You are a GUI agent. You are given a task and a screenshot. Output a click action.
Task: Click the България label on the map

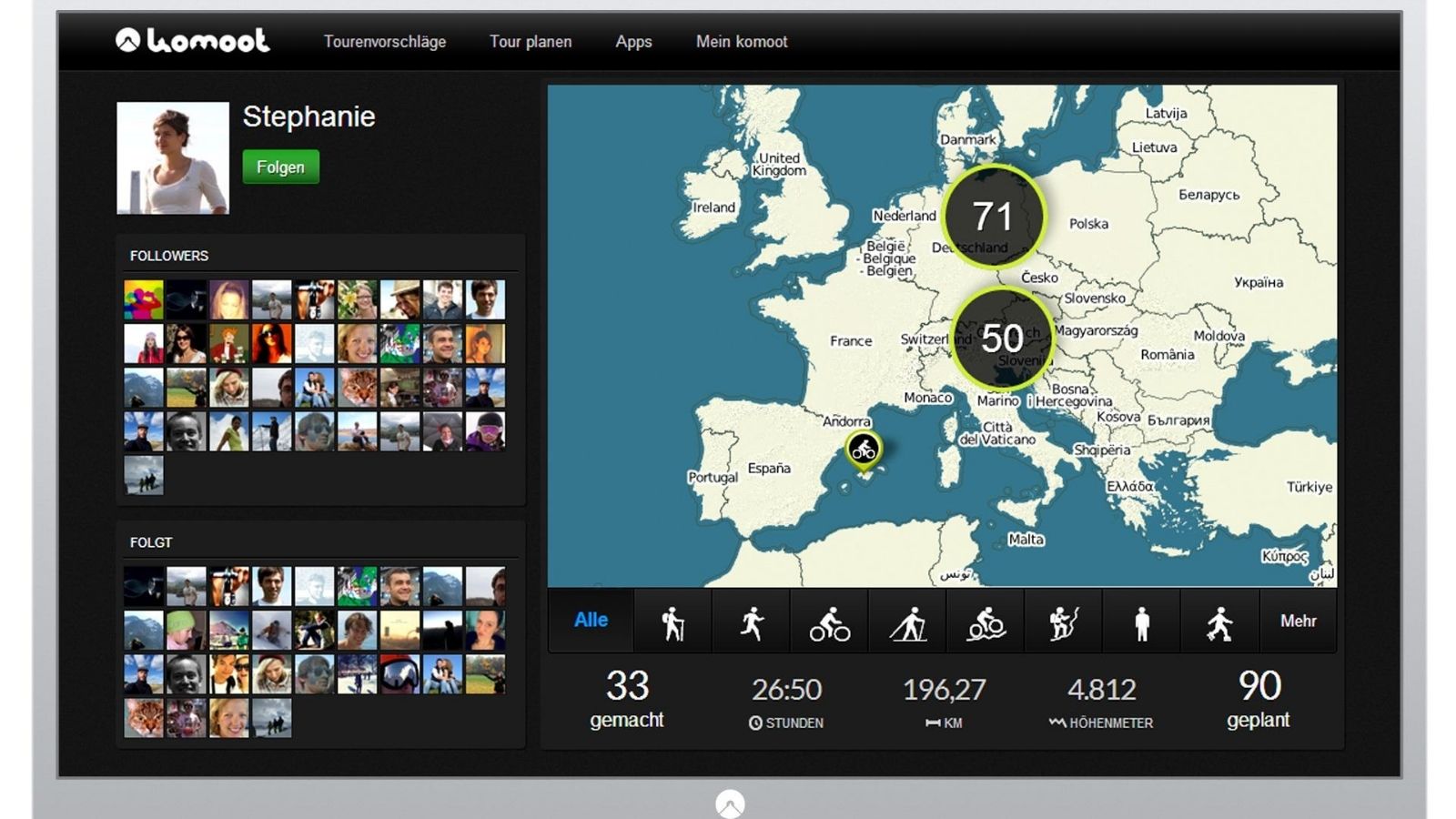coord(1178,420)
